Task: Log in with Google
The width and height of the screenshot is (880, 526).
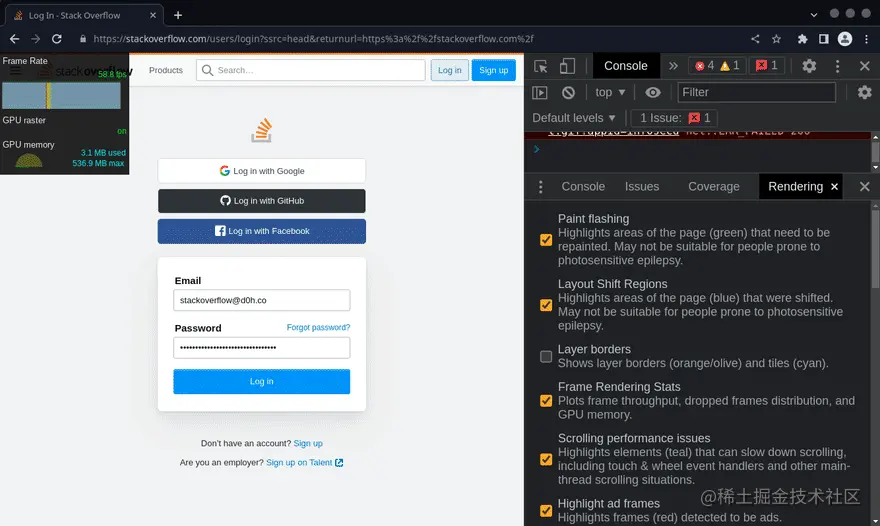Action: click(x=262, y=171)
